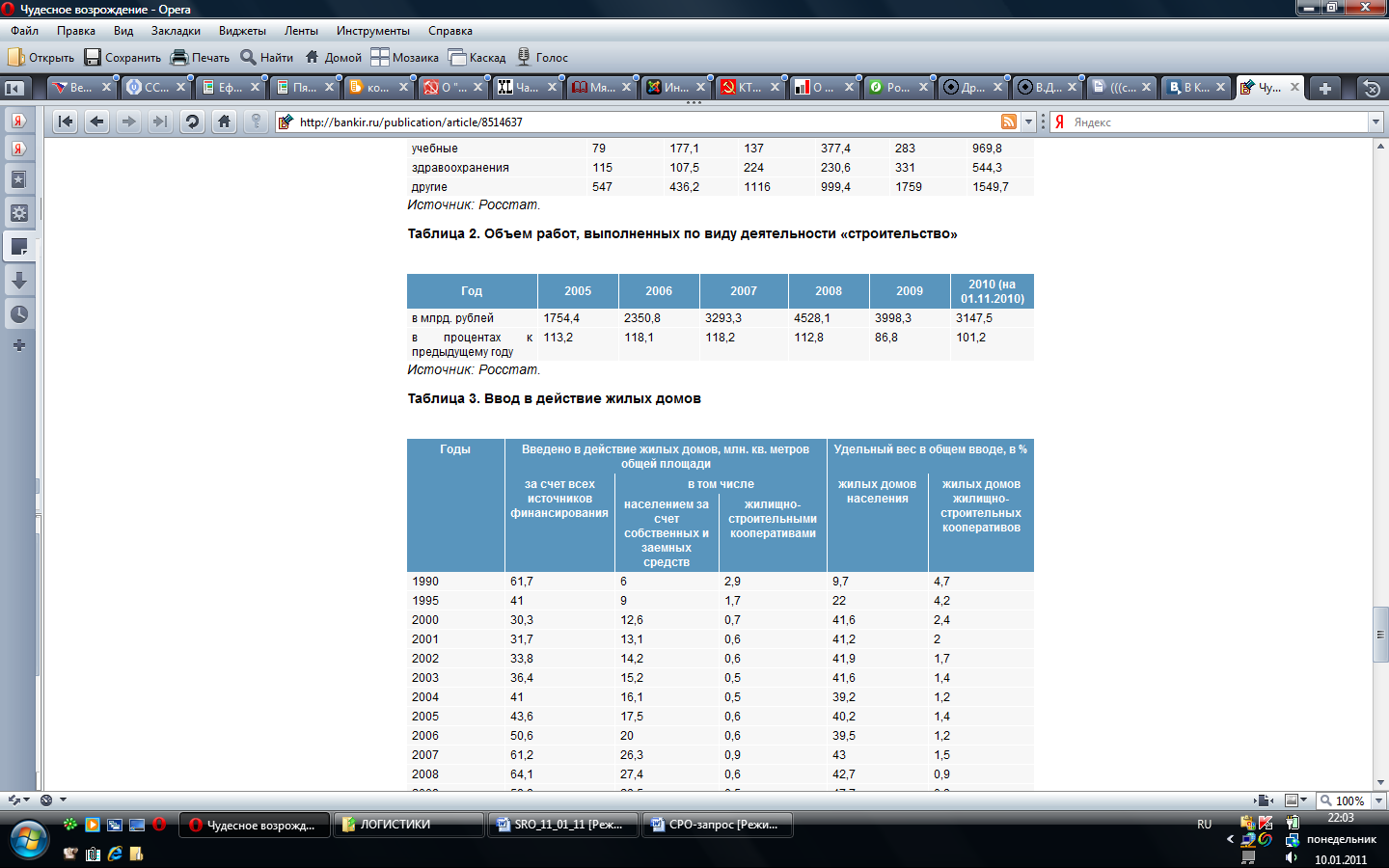Click the Tile (Мозаика) toolbar button
Screen dimensions: 1389x868
click(x=405, y=57)
